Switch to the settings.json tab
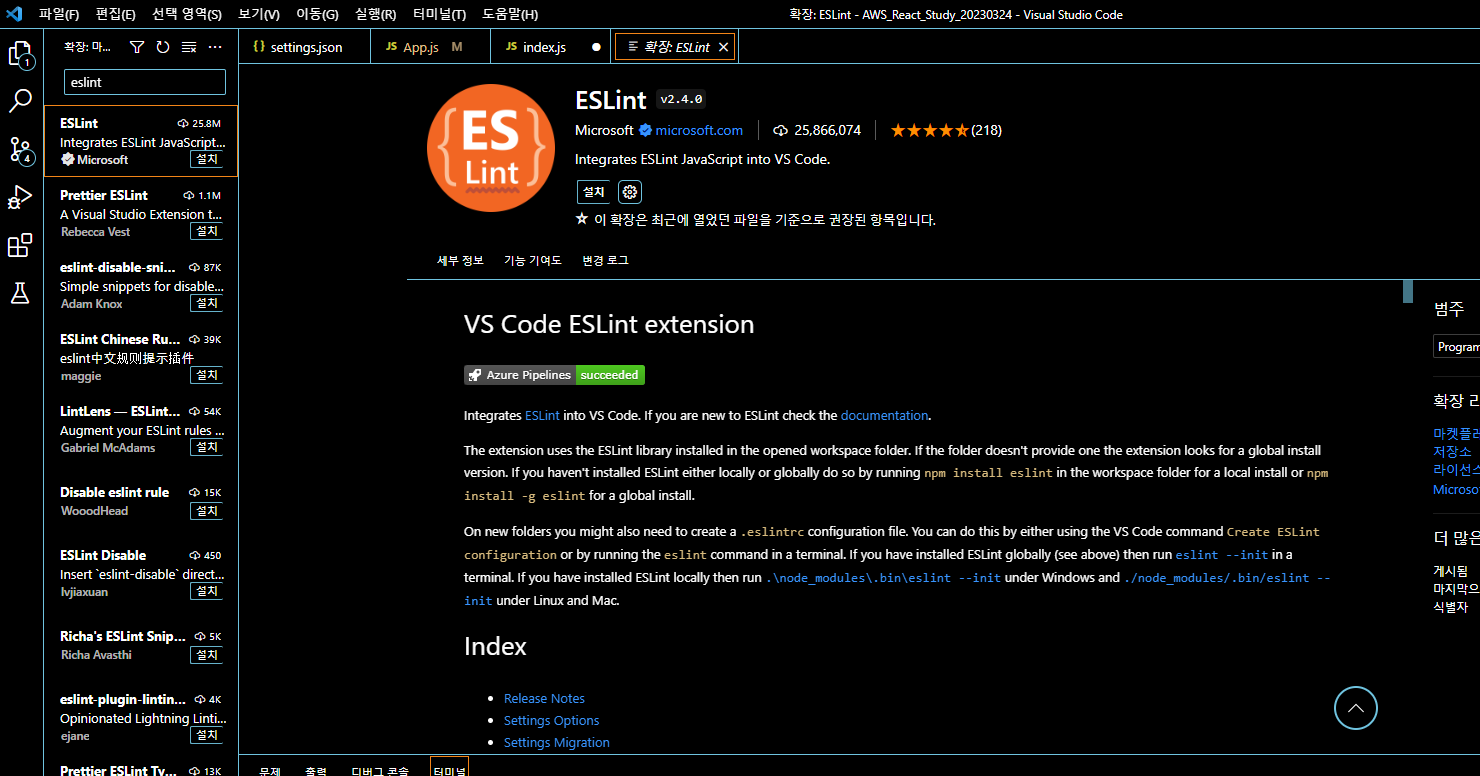Image resolution: width=1480 pixels, height=776 pixels. [305, 47]
